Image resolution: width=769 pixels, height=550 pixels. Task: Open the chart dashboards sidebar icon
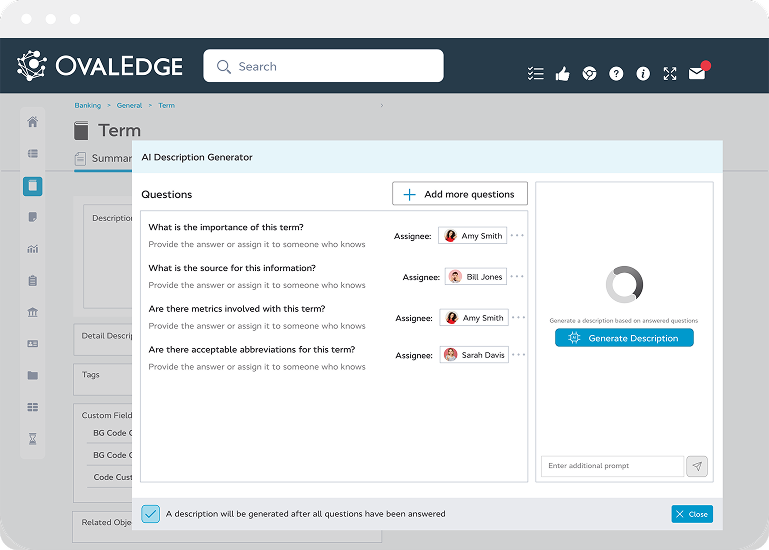pos(32,249)
